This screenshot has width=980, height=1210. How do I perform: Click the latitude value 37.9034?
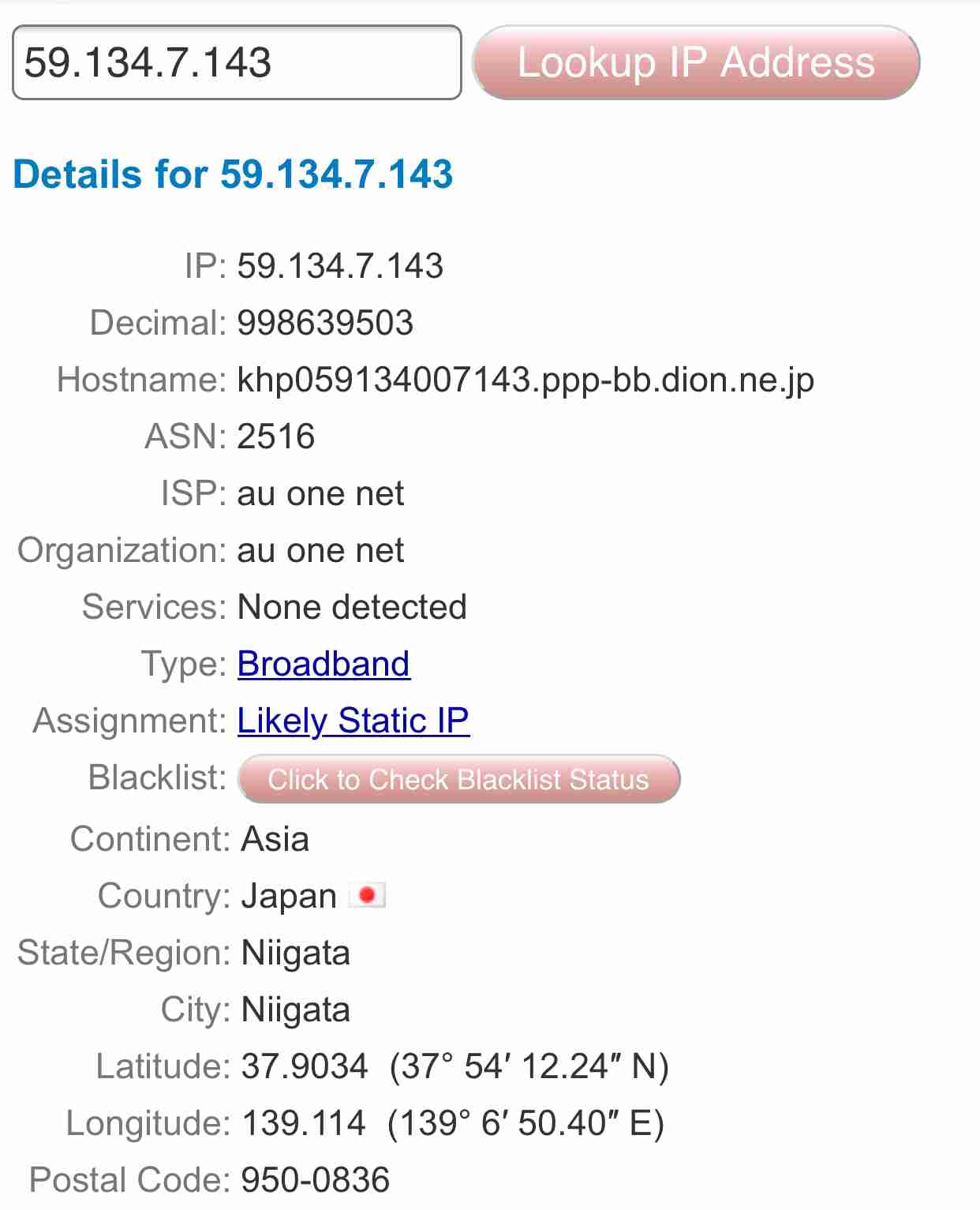(305, 1066)
